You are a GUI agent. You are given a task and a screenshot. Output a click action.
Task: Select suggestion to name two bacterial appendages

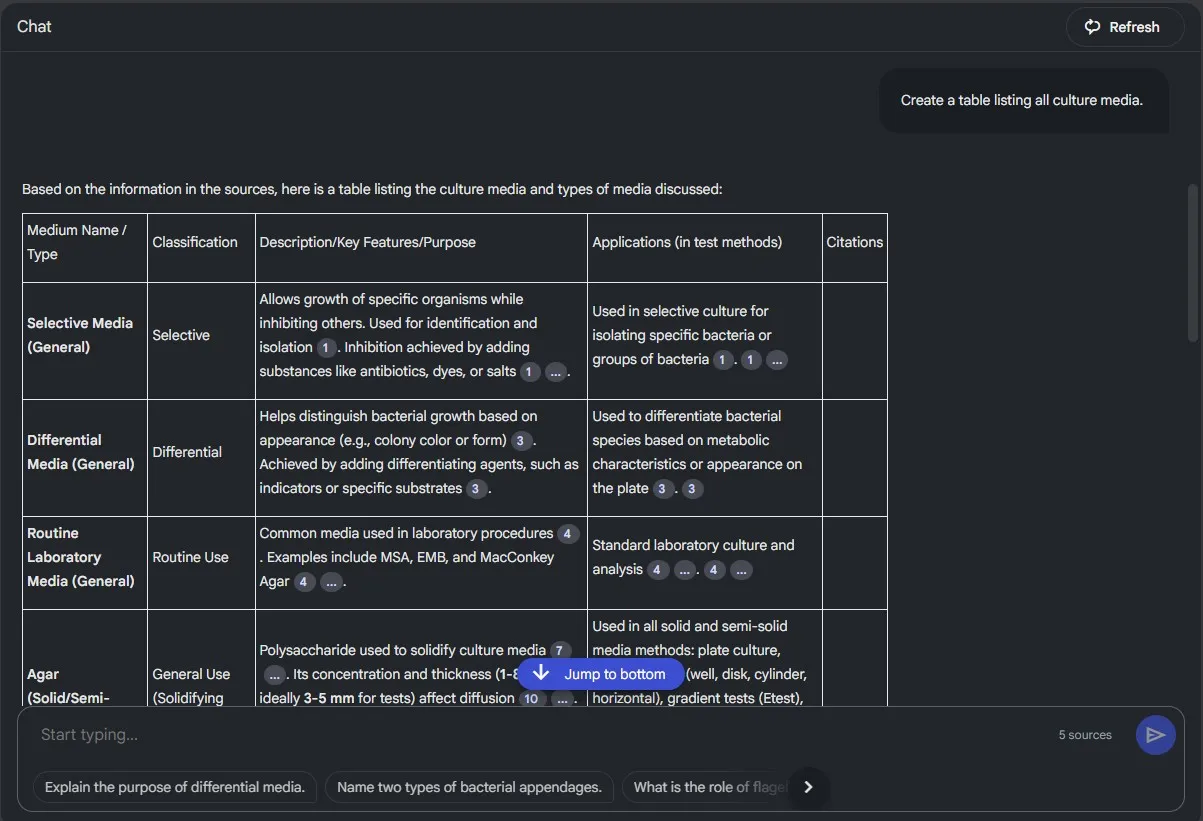(469, 787)
